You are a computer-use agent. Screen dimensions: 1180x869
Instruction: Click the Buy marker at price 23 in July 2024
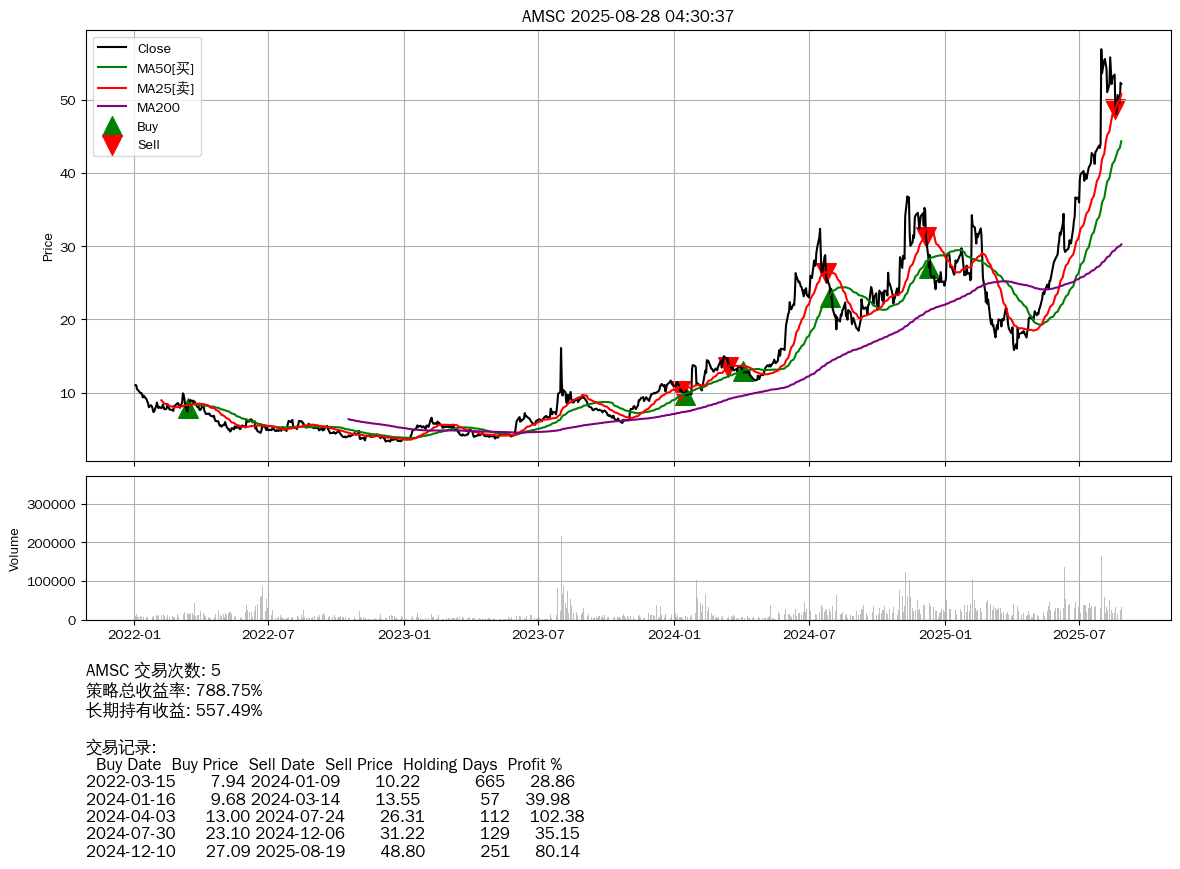click(830, 297)
